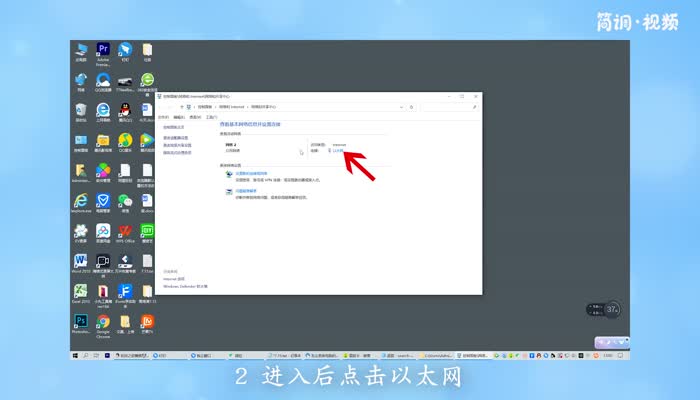Open 'Media streaming options' sidebar link
The height and width of the screenshot is (400, 700).
coord(177,153)
